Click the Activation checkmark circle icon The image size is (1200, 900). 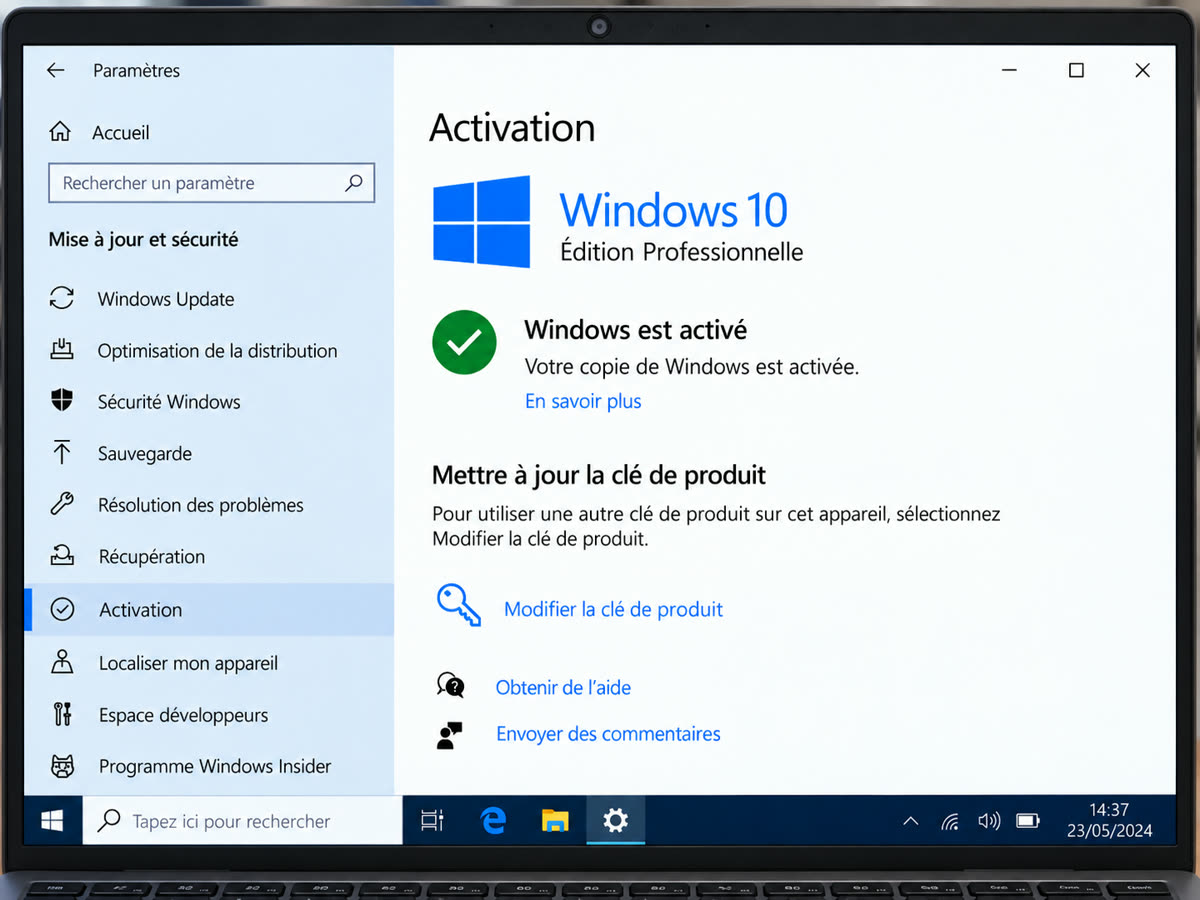[x=62, y=609]
